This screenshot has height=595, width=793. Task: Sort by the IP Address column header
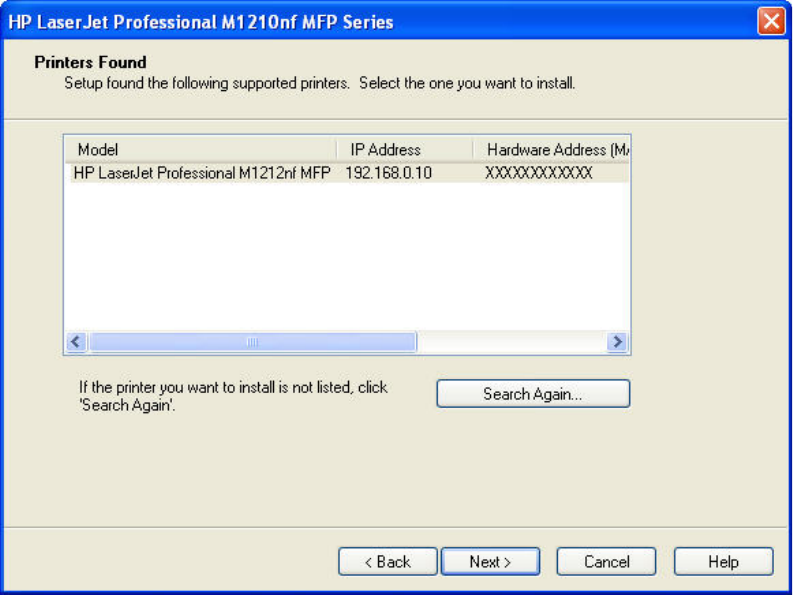click(x=405, y=150)
